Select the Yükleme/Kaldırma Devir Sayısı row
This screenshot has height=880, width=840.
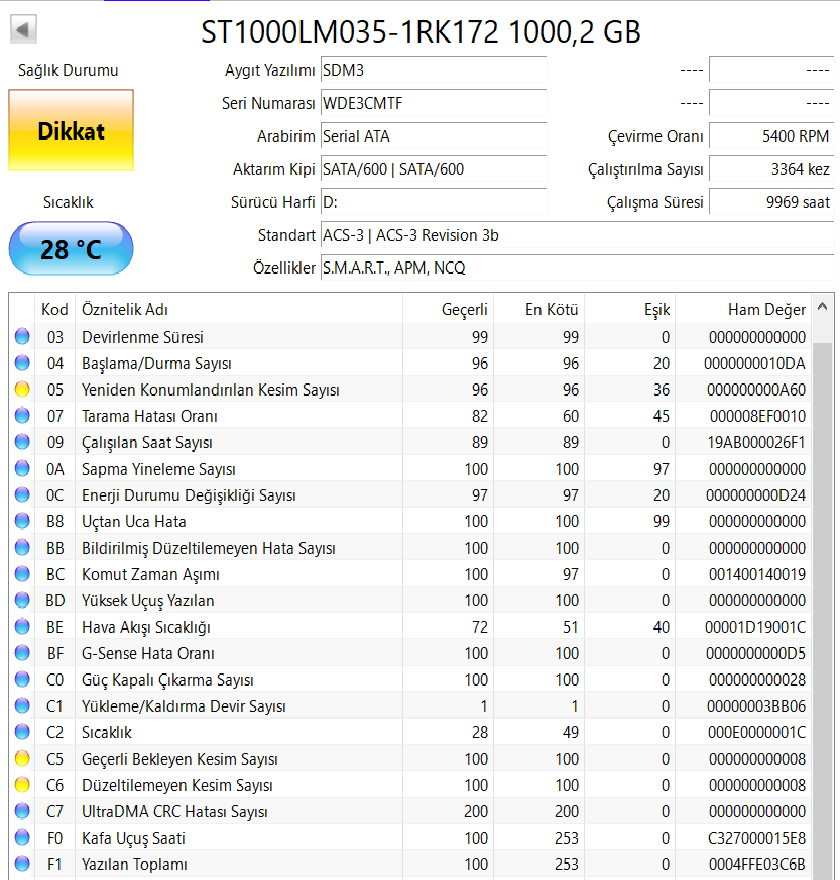(x=411, y=706)
